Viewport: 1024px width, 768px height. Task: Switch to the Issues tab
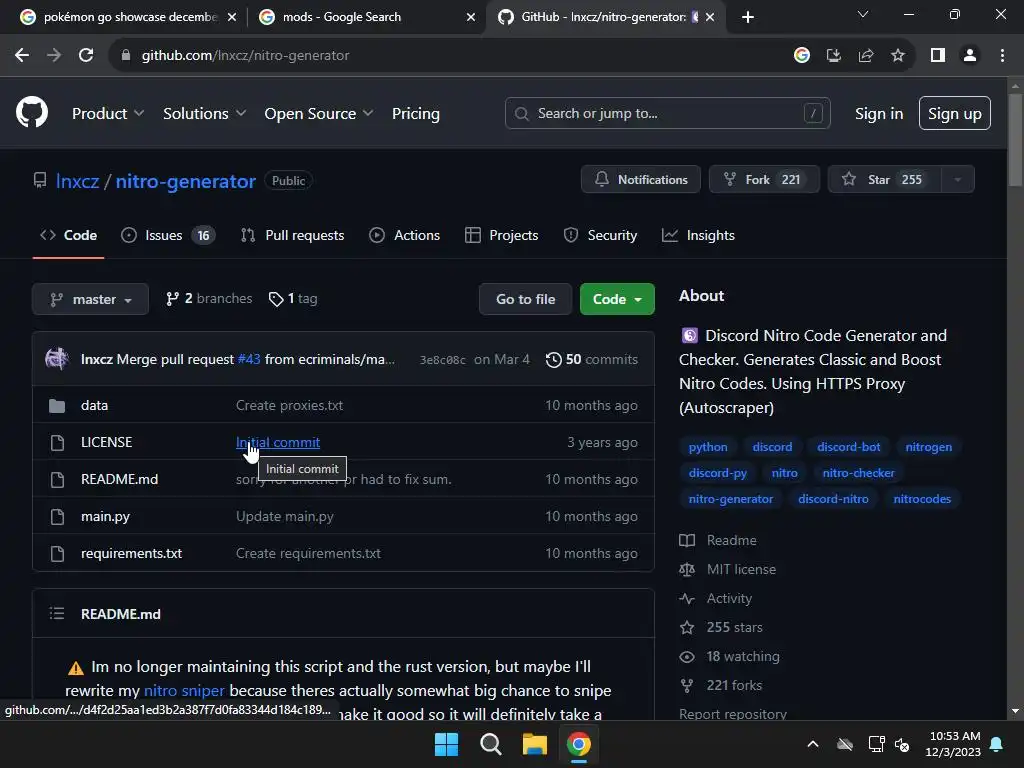[x=168, y=235]
